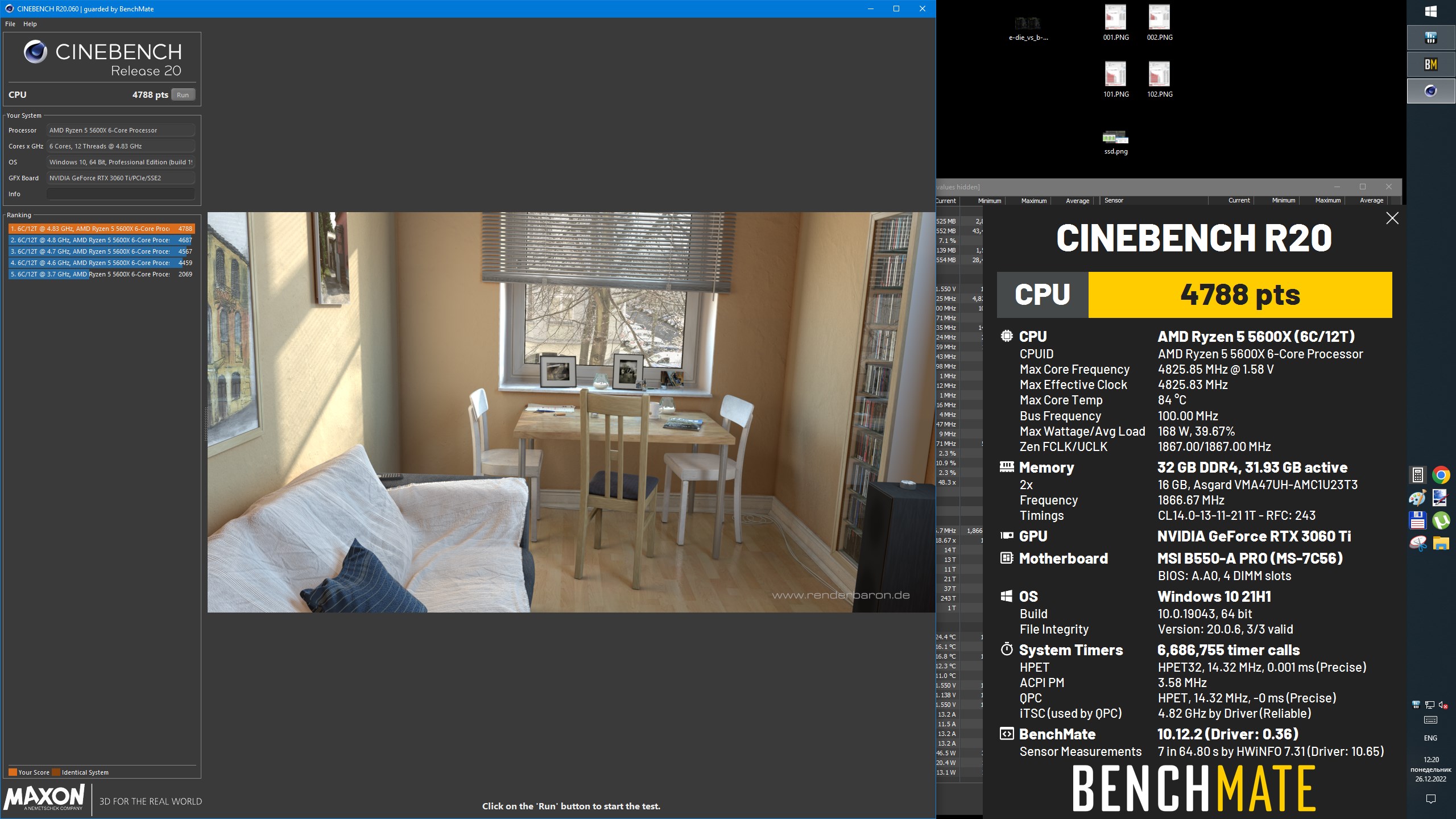The height and width of the screenshot is (819, 1456).
Task: Launch Google Chrome from the taskbar
Action: (1441, 475)
